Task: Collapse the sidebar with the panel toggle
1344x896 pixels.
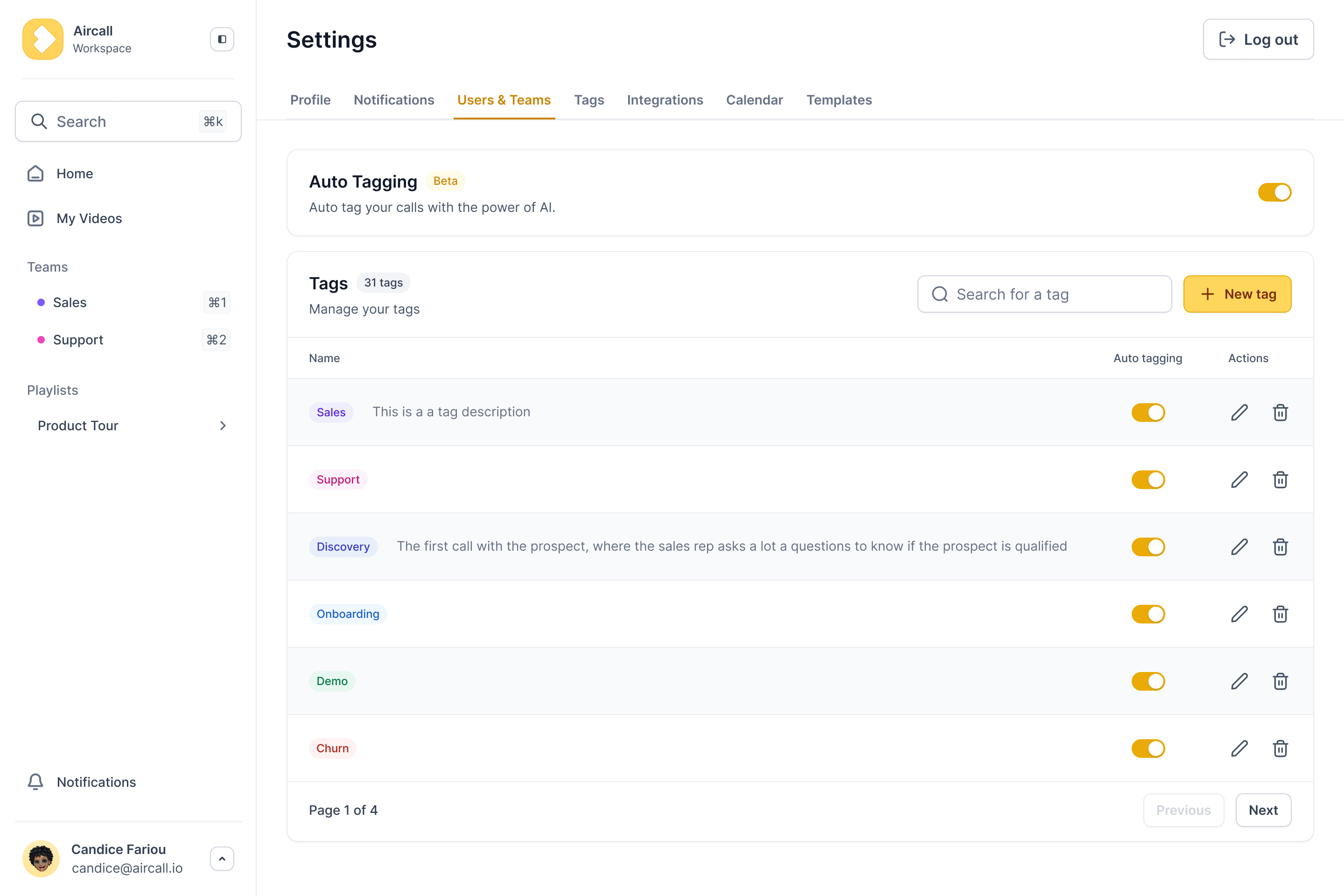Action: pyautogui.click(x=221, y=39)
